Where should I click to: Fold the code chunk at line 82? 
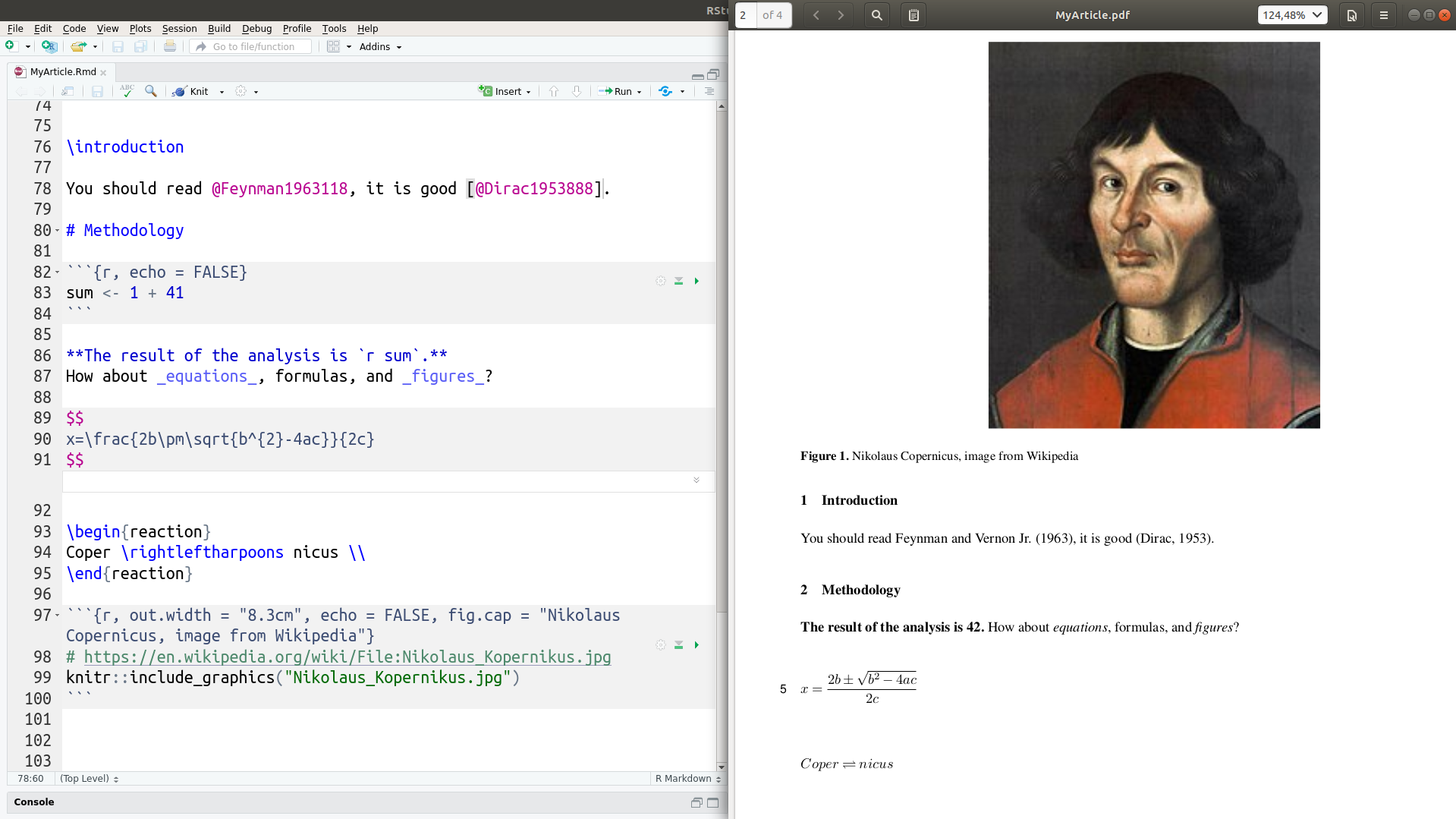(57, 272)
